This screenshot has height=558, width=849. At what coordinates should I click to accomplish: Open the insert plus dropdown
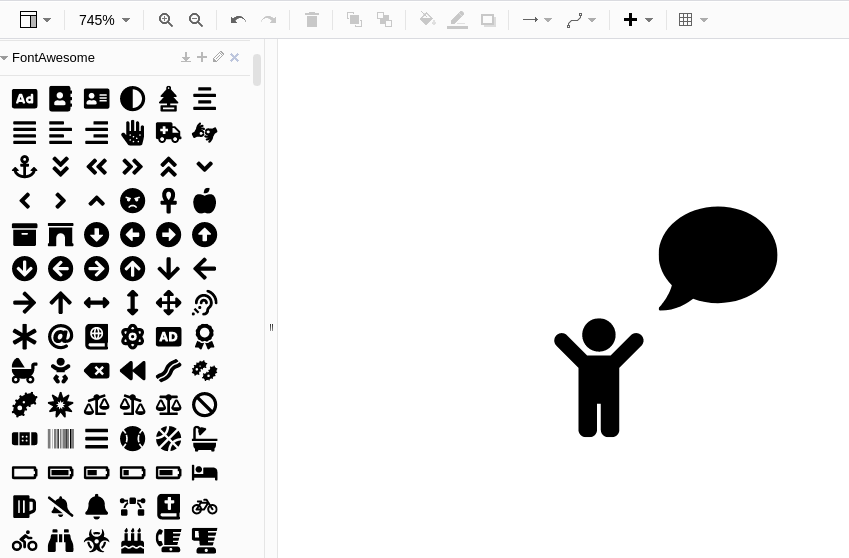(x=638, y=20)
